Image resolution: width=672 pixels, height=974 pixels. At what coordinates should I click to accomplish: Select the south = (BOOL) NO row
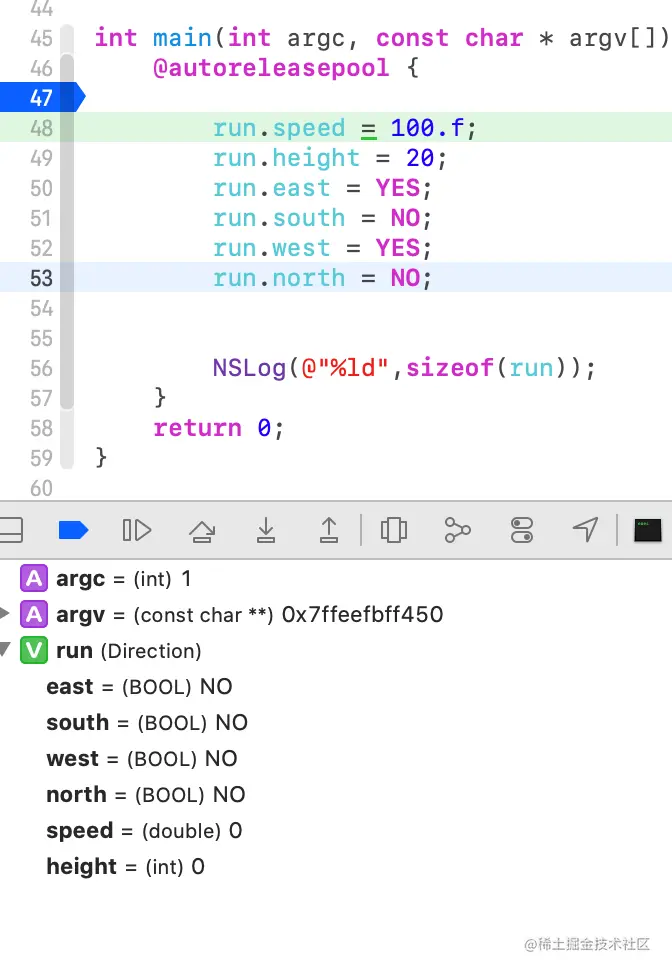click(x=336, y=723)
